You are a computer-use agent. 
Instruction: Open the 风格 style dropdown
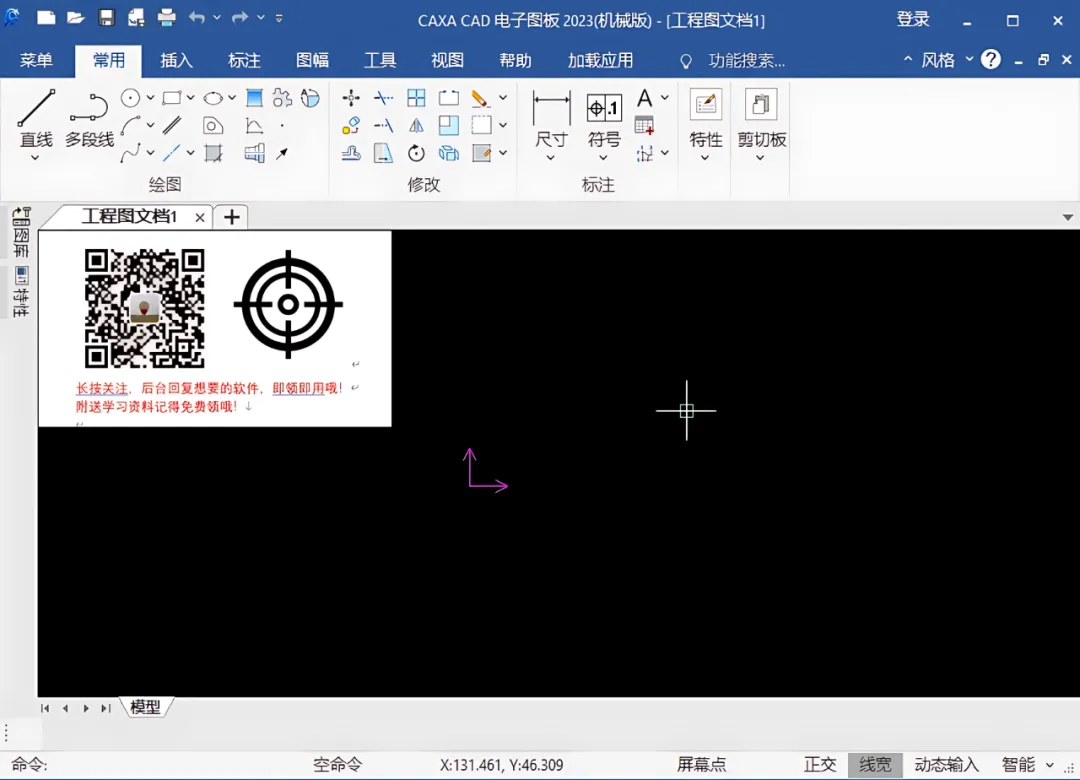point(969,59)
